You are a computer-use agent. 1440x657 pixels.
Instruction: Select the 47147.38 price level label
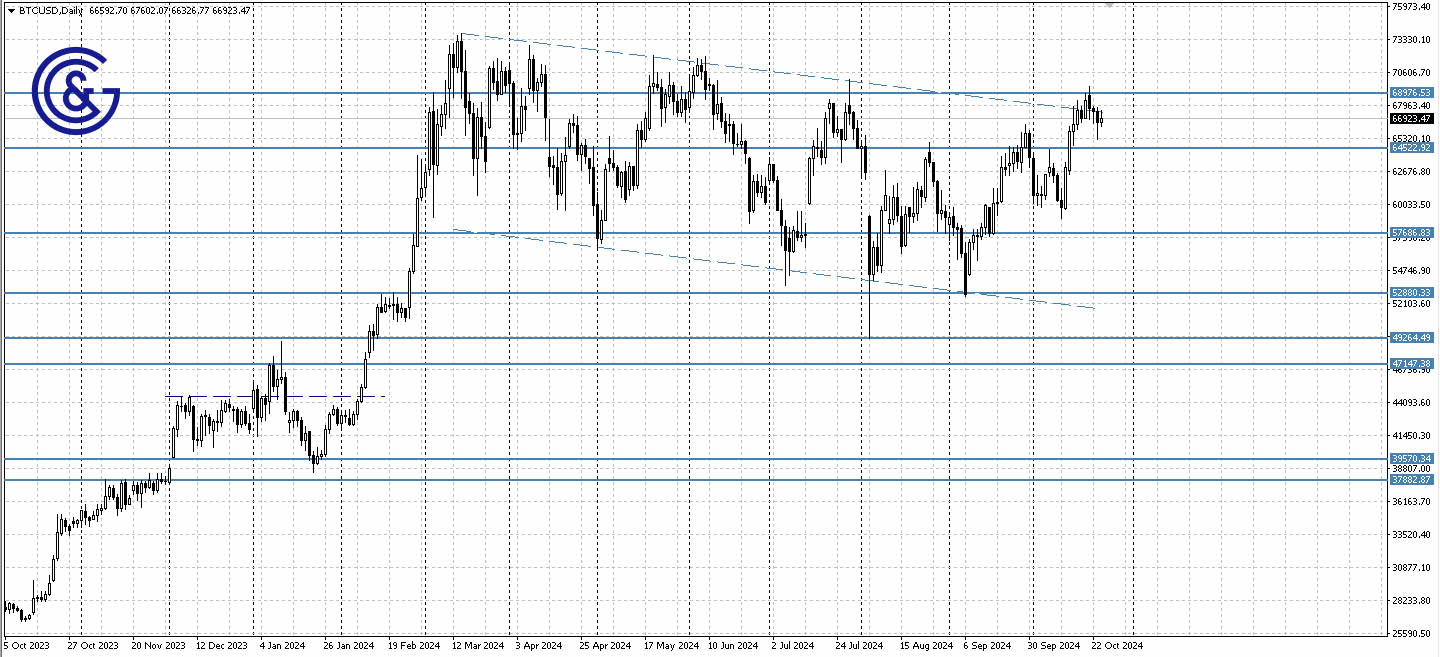pos(1411,364)
